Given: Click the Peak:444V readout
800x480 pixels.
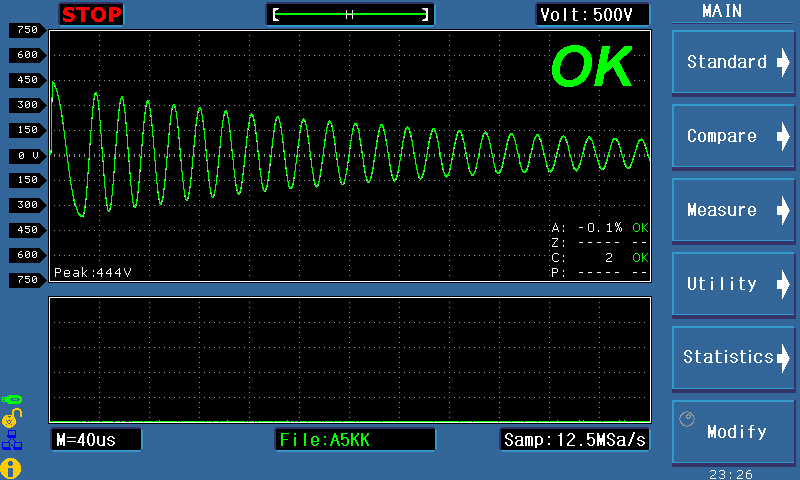Looking at the screenshot, I should (93, 272).
